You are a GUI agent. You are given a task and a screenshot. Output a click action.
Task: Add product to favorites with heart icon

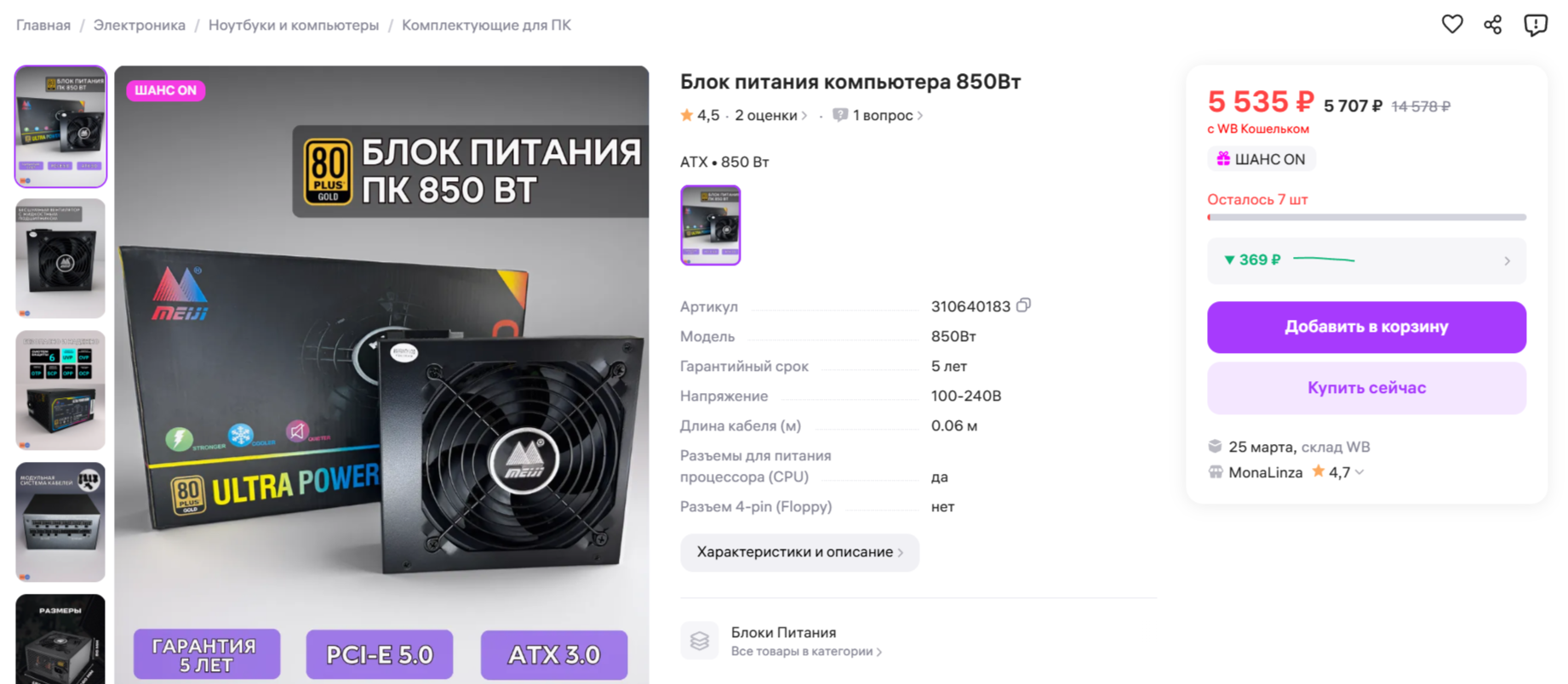(x=1452, y=25)
